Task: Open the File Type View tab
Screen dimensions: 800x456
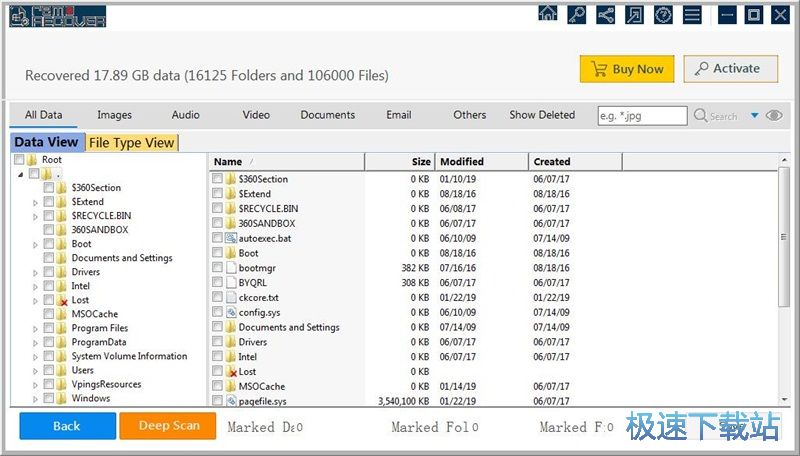Action: [132, 143]
